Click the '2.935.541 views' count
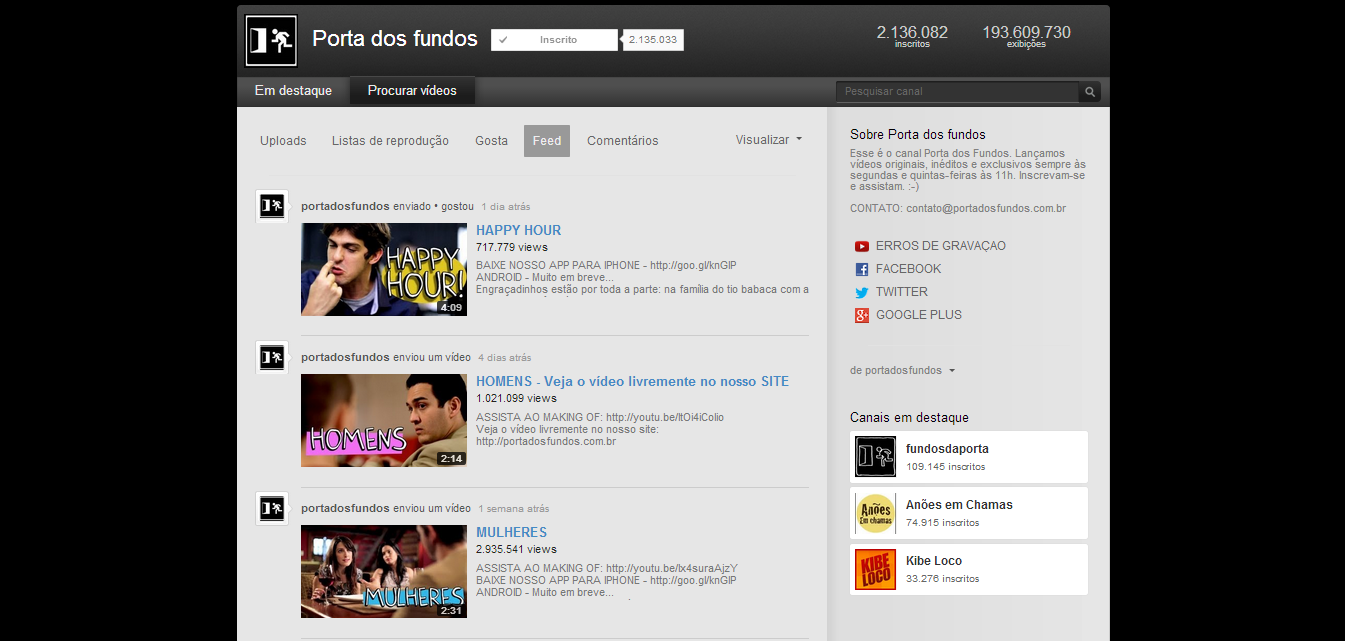The width and height of the screenshot is (1345, 641). [x=516, y=549]
